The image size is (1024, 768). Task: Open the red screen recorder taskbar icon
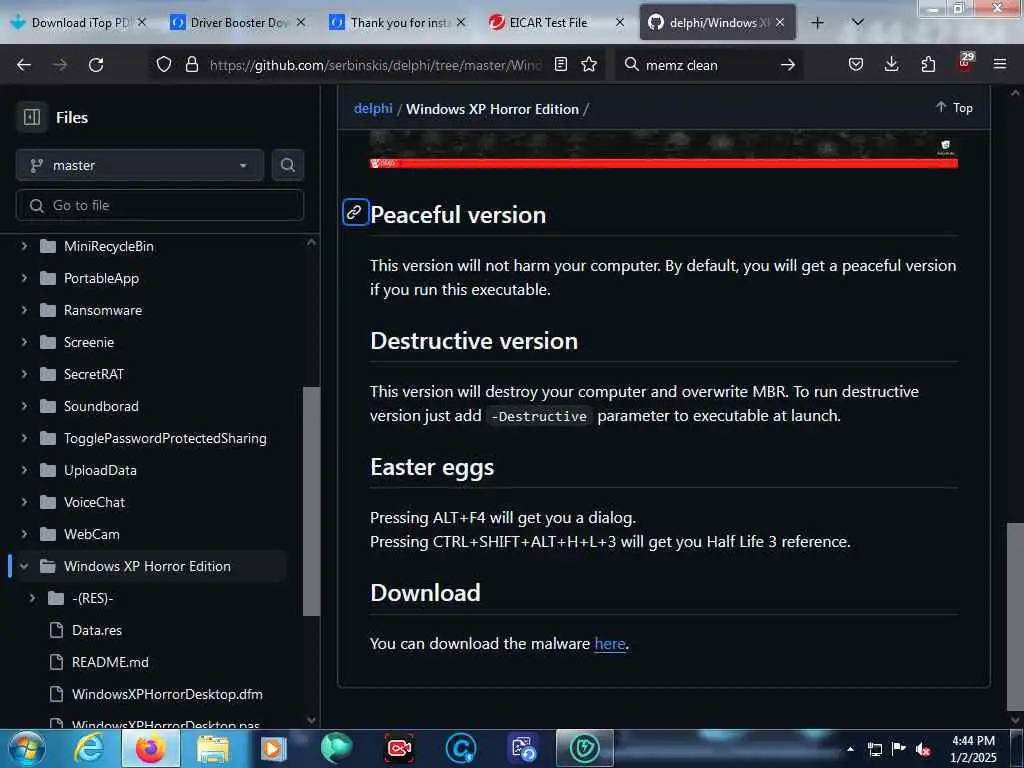[399, 748]
